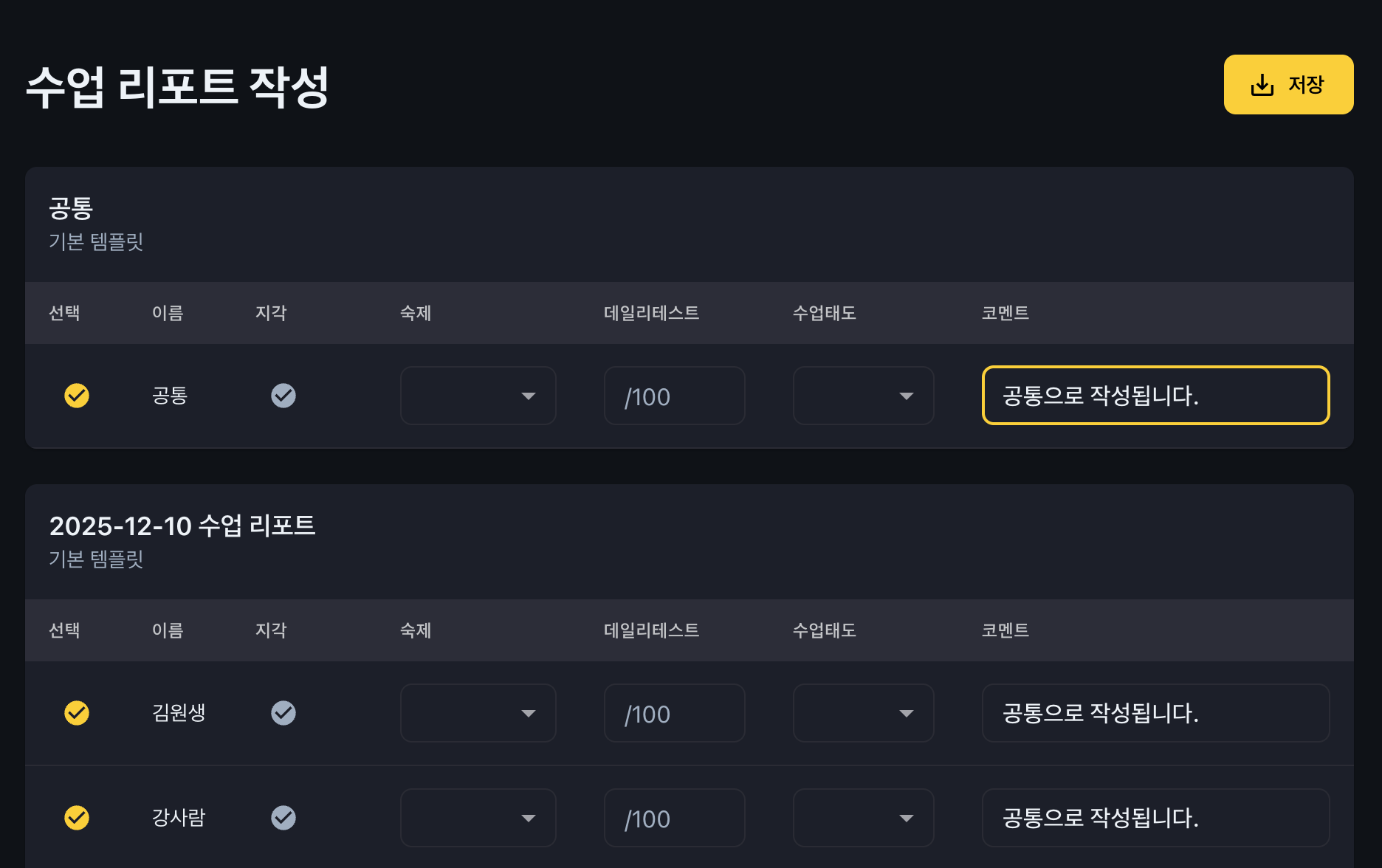The image size is (1382, 868).
Task: Toggle the 지각 check icon for 강사람
Action: click(x=283, y=818)
